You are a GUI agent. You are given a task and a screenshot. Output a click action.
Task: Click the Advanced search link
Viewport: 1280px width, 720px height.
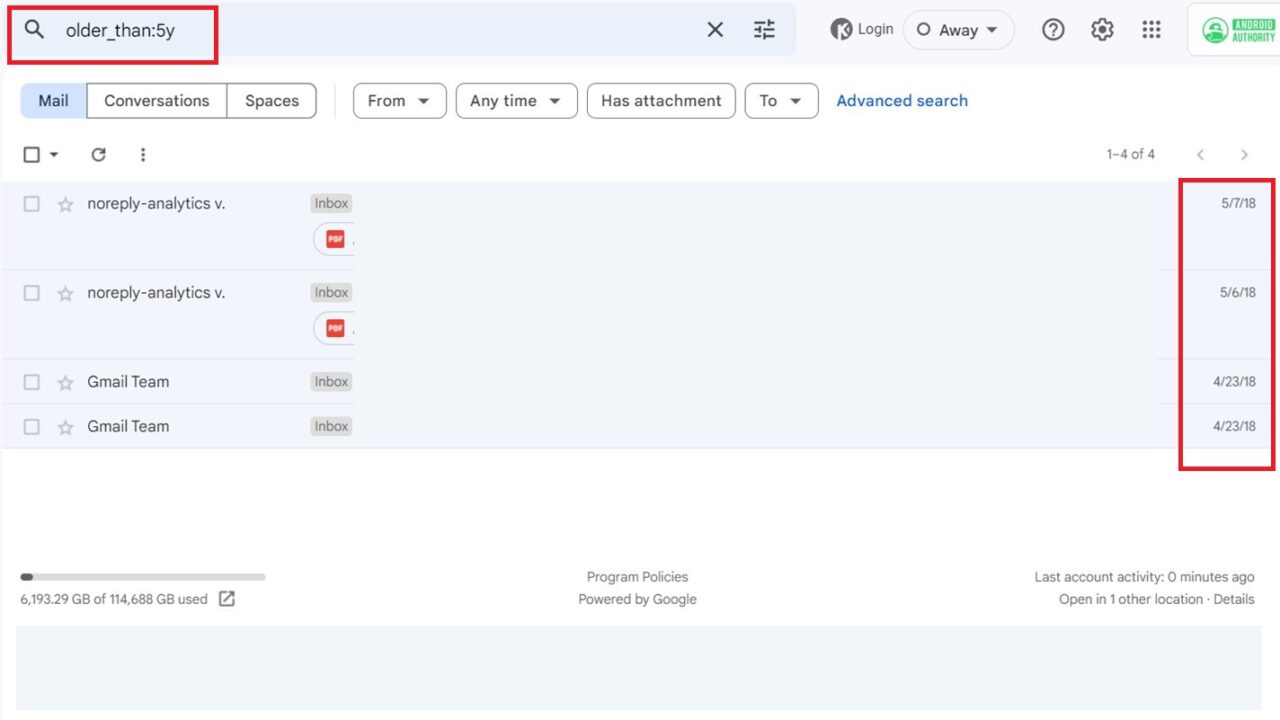(x=902, y=101)
